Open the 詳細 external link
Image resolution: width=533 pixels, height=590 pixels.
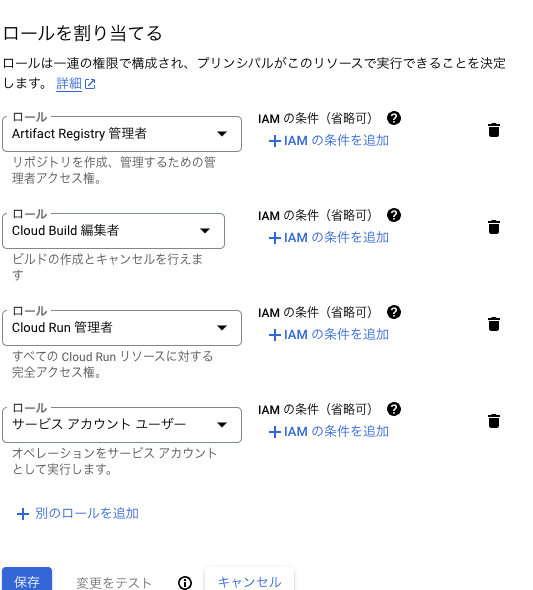point(76,84)
